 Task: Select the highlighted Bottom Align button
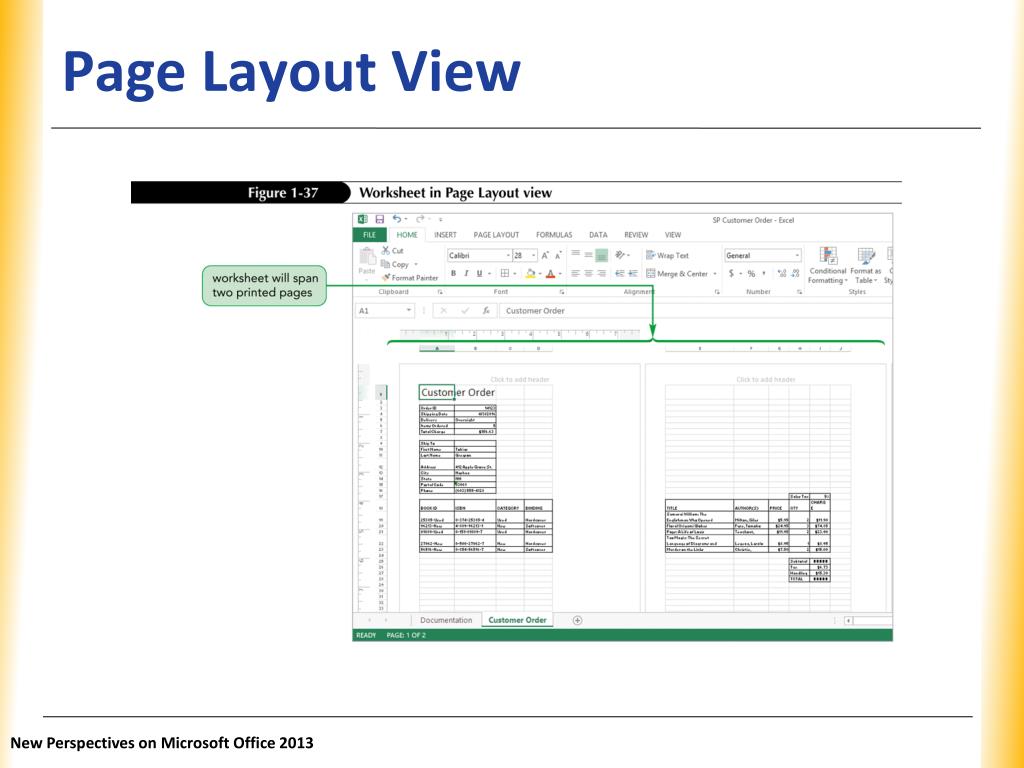point(601,255)
